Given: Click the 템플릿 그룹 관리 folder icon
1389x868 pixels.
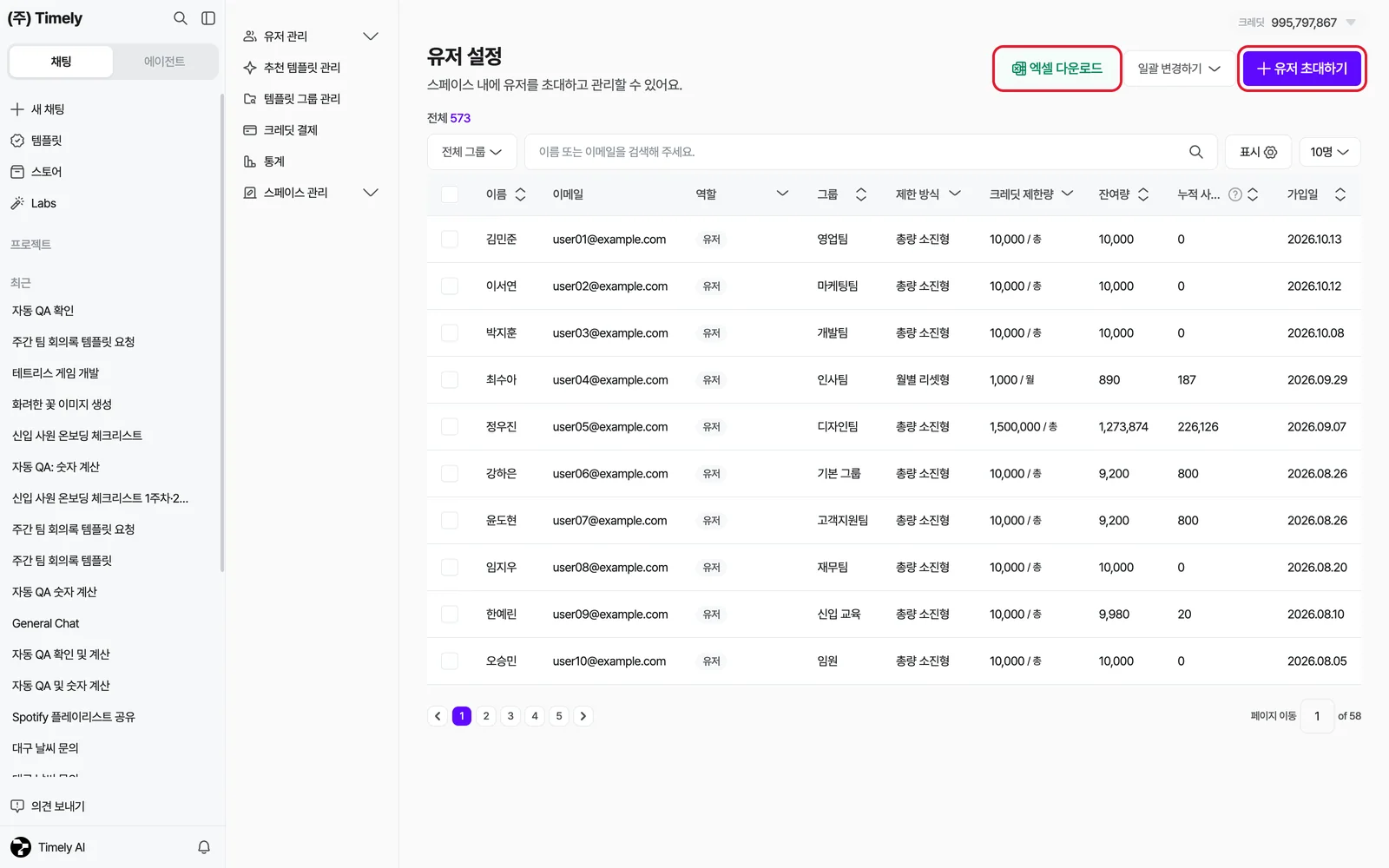Looking at the screenshot, I should 250,99.
